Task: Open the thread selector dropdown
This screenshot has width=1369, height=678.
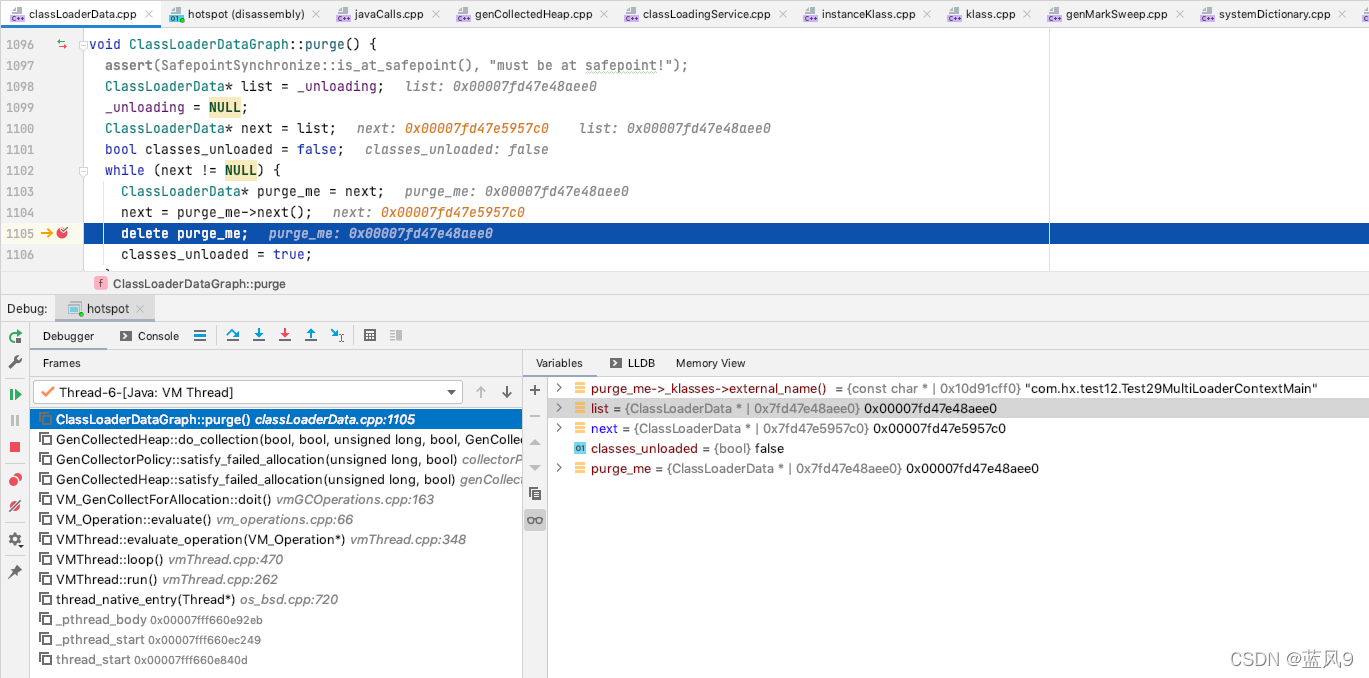Action: pyautogui.click(x=452, y=392)
